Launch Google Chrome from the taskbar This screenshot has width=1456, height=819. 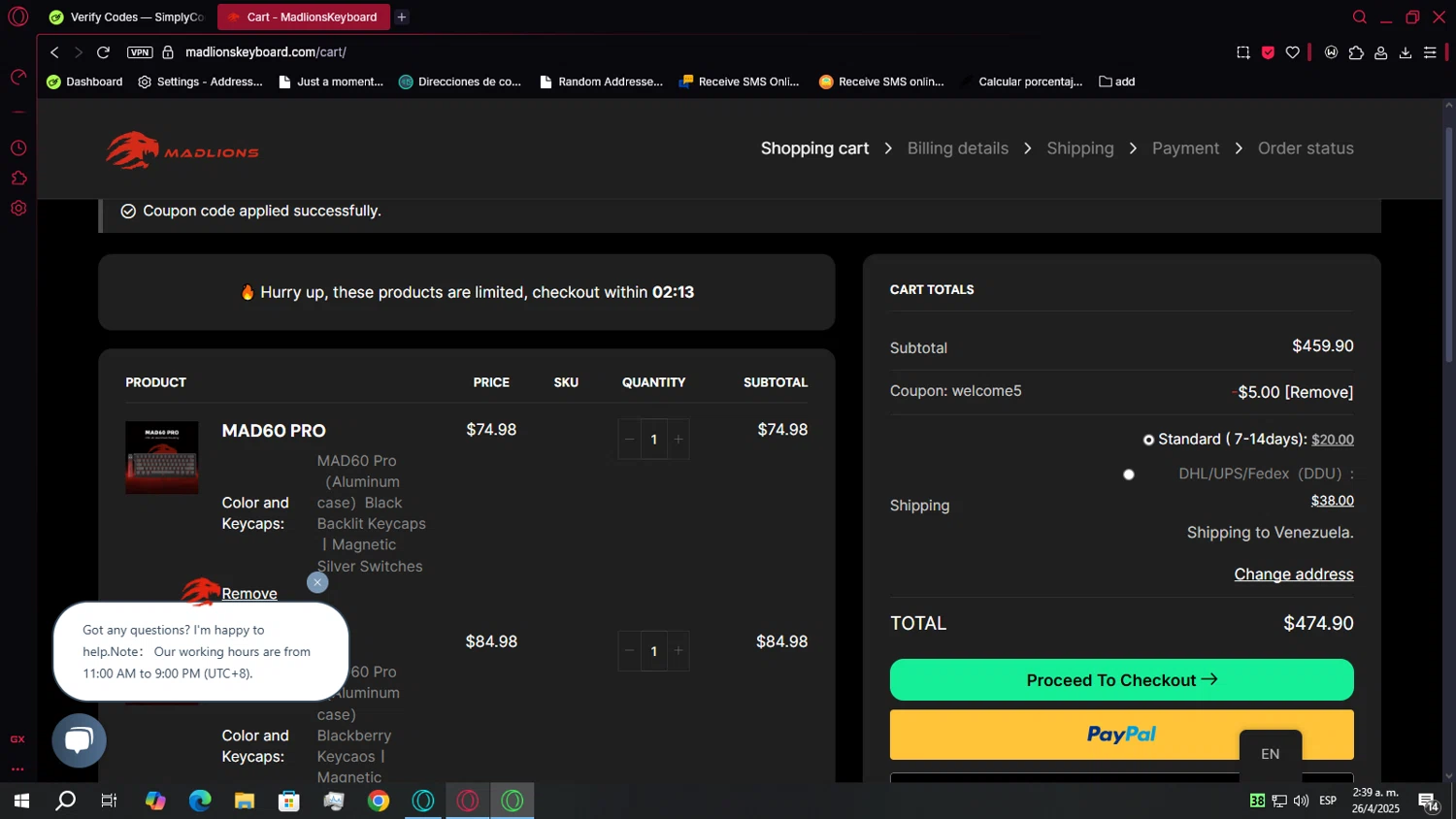[x=379, y=802]
